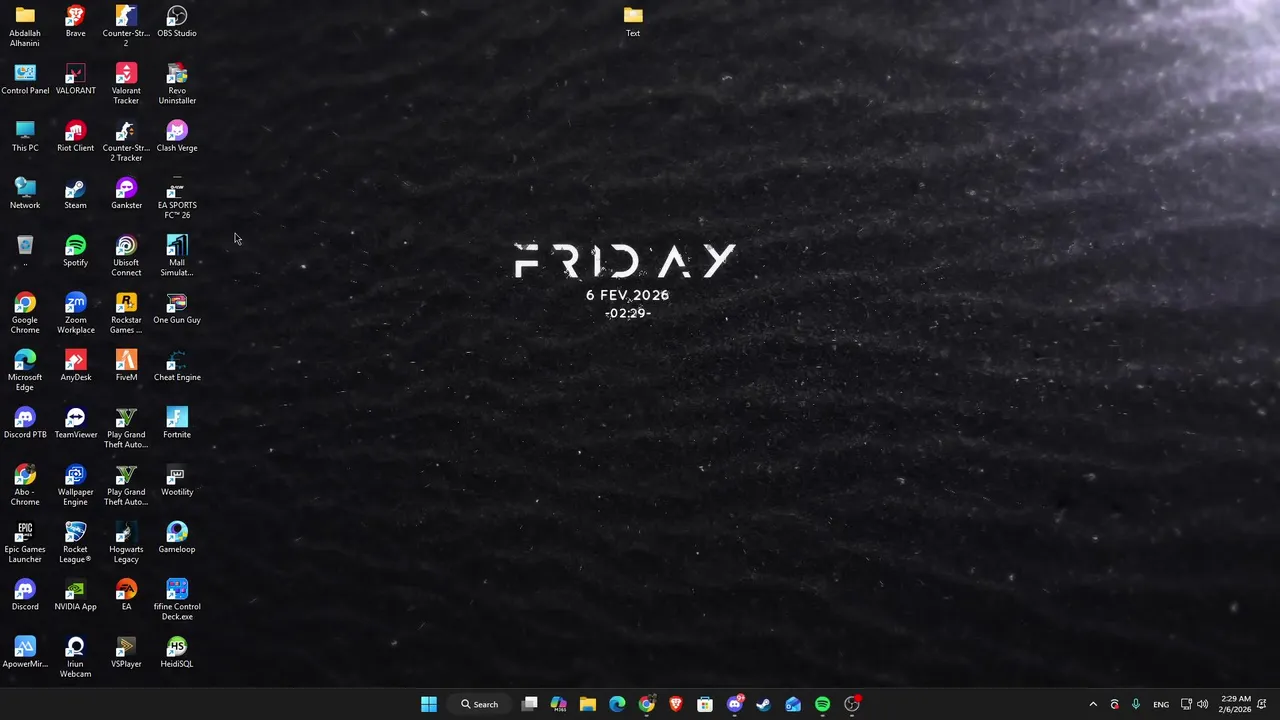Open Task View from the taskbar

pos(530,704)
